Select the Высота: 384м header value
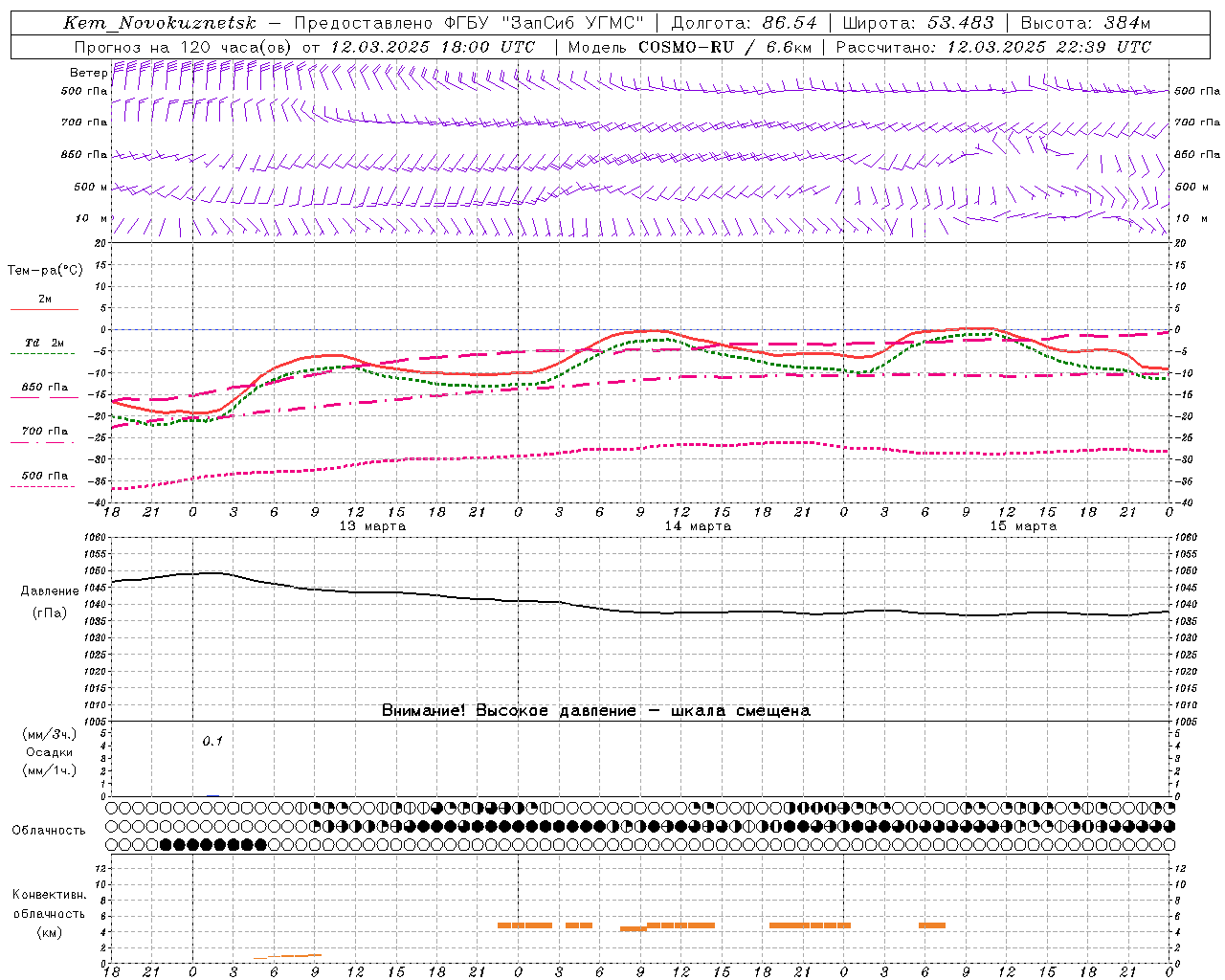Screen dimensions: 1225x980 pos(1085,23)
